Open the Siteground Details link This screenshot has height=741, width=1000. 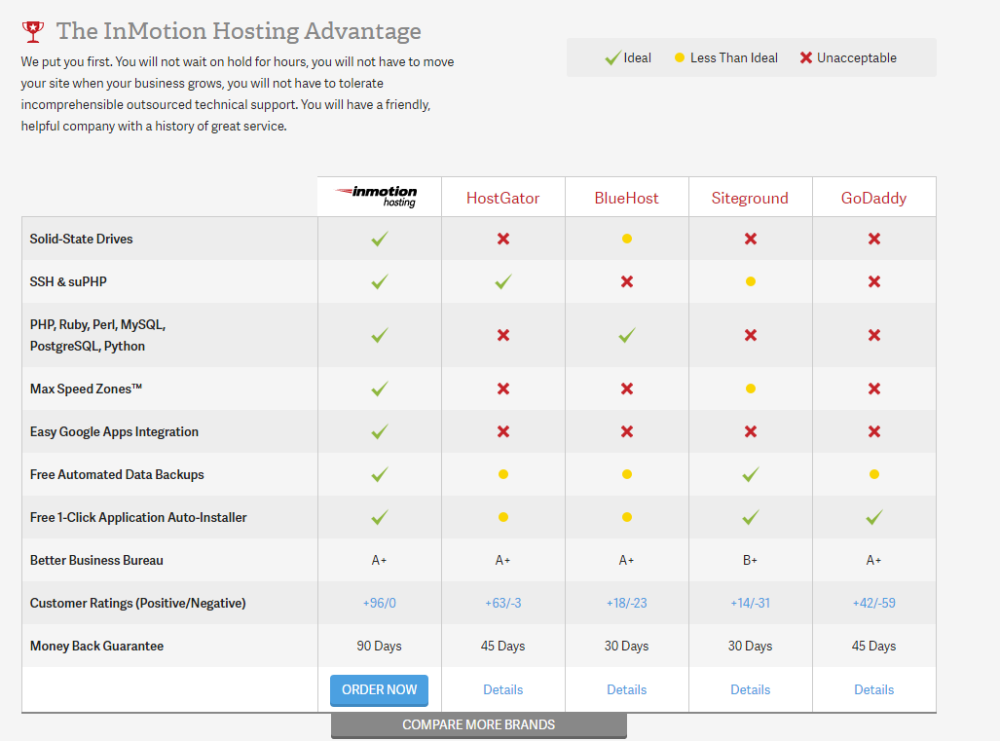[751, 689]
